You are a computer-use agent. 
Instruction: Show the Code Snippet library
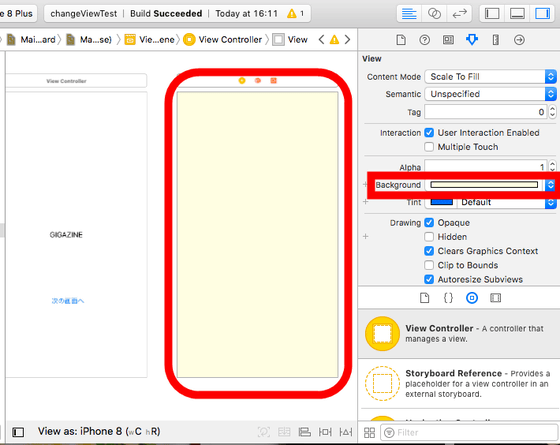(x=448, y=298)
